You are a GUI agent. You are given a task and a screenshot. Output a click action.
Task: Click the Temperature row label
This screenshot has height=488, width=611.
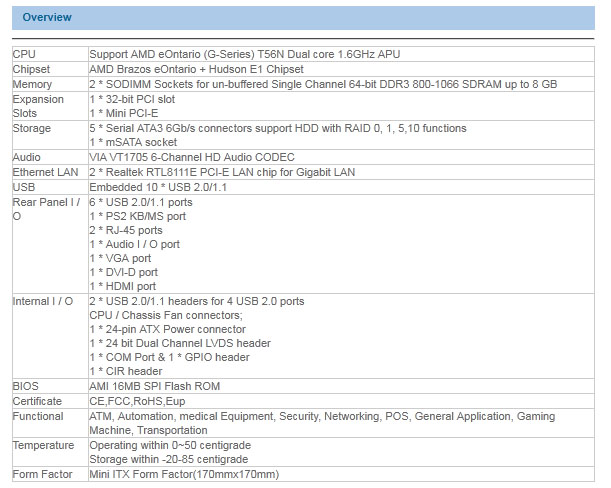pyautogui.click(x=43, y=445)
